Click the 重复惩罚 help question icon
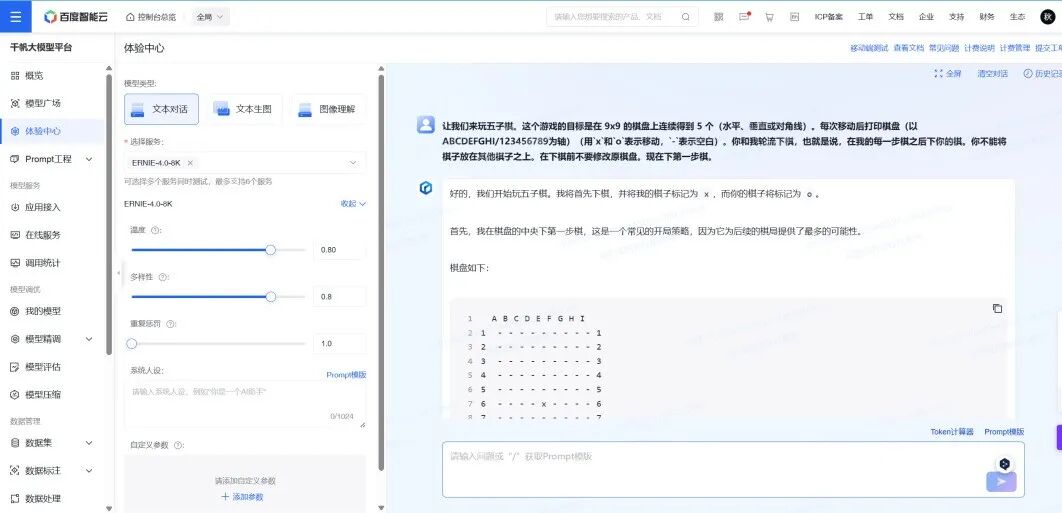This screenshot has width=1062, height=513. 171,324
